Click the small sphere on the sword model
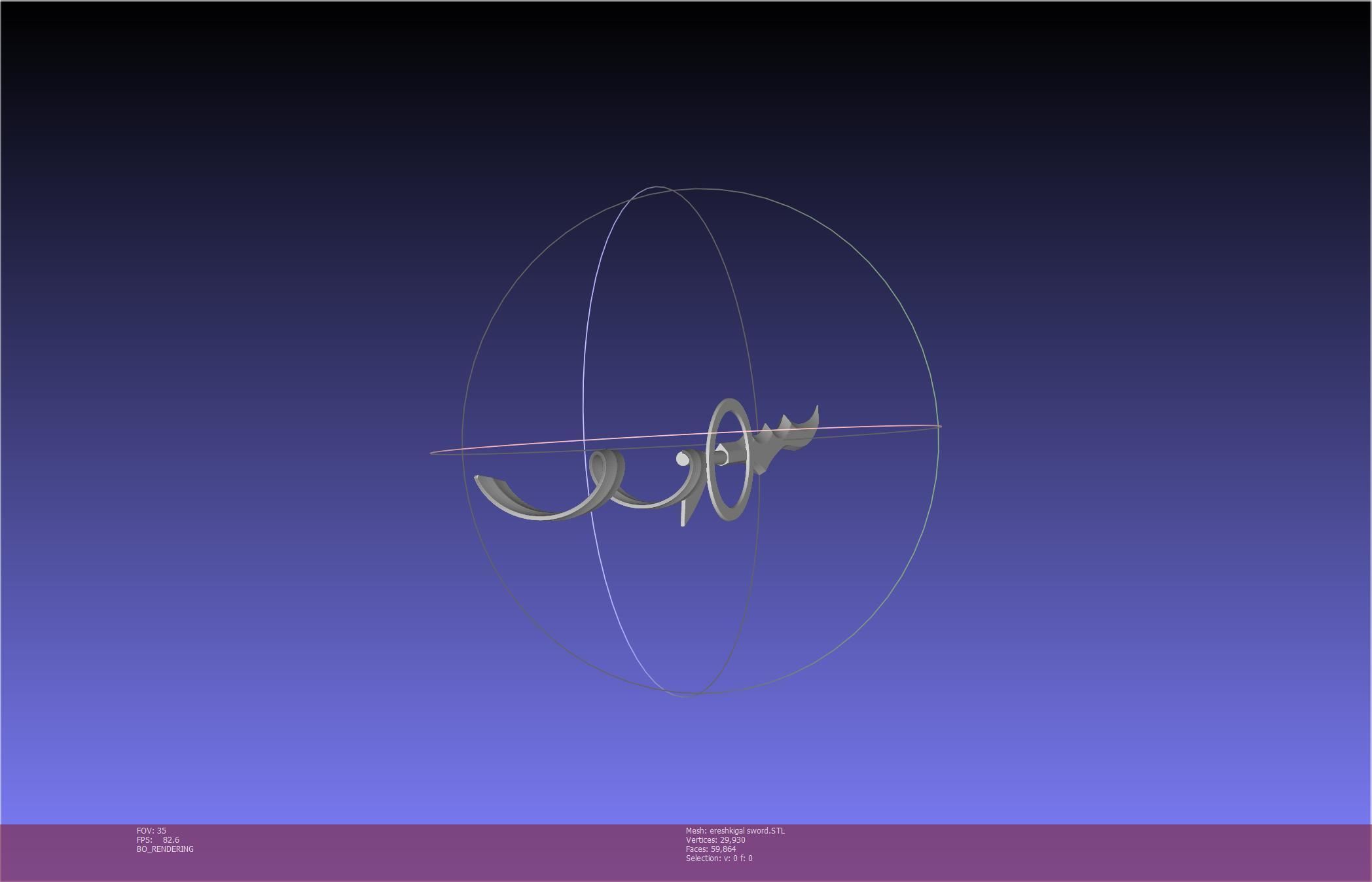The width and height of the screenshot is (1372, 882). 682,460
